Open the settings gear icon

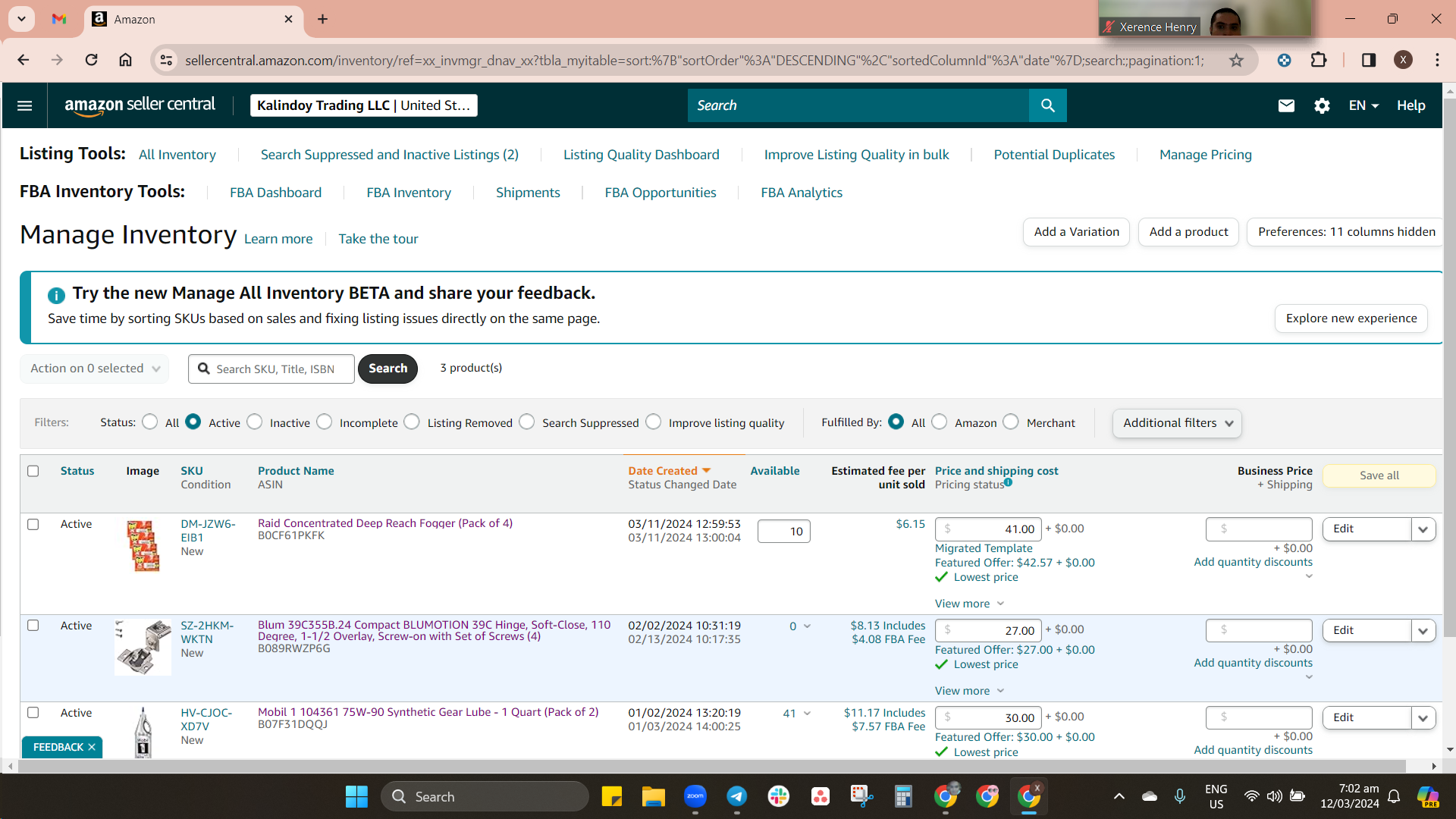point(1322,105)
